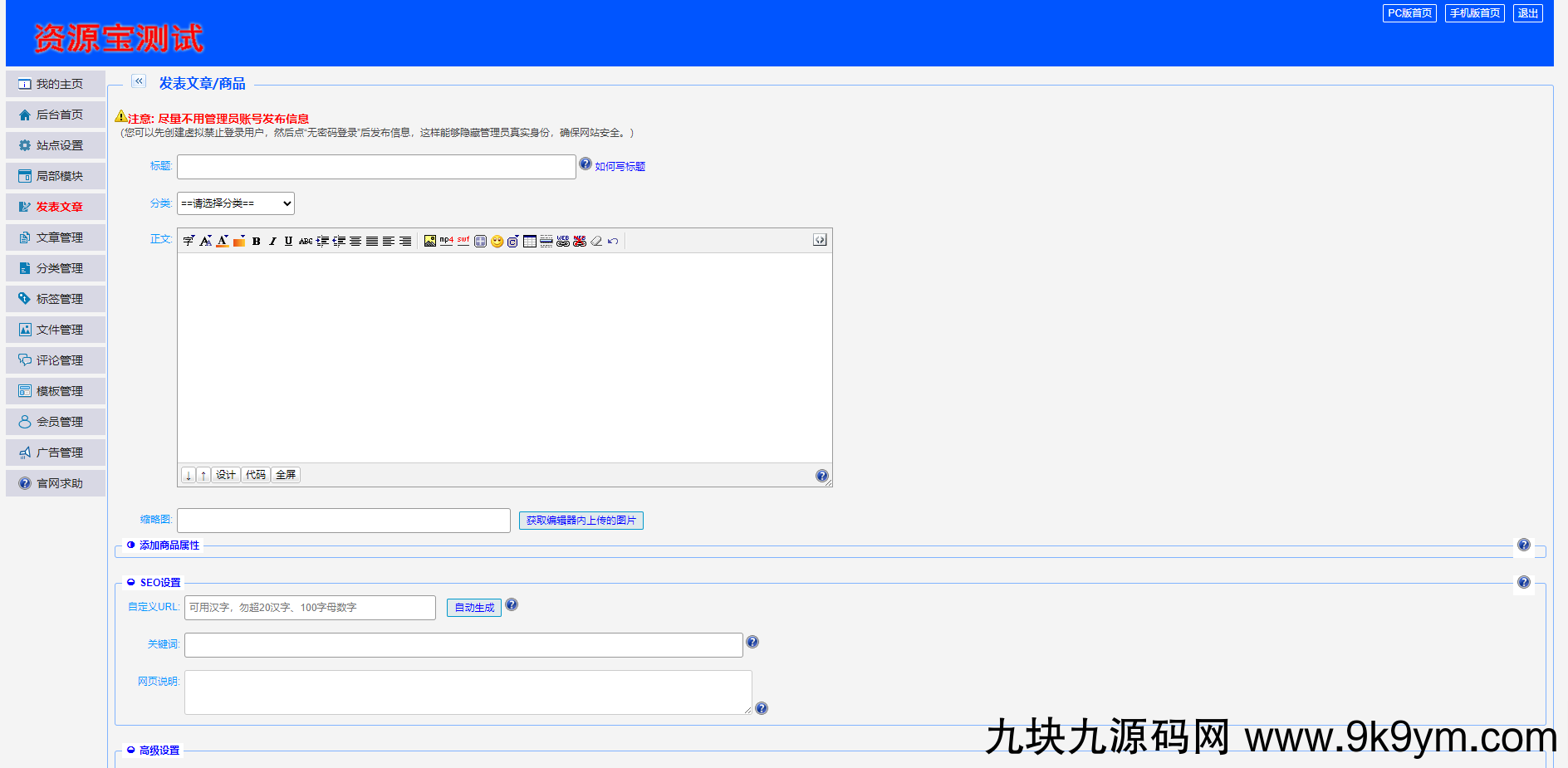1568x768 pixels.
Task: Click the undo arrow in editor toolbar
Action: click(x=613, y=242)
